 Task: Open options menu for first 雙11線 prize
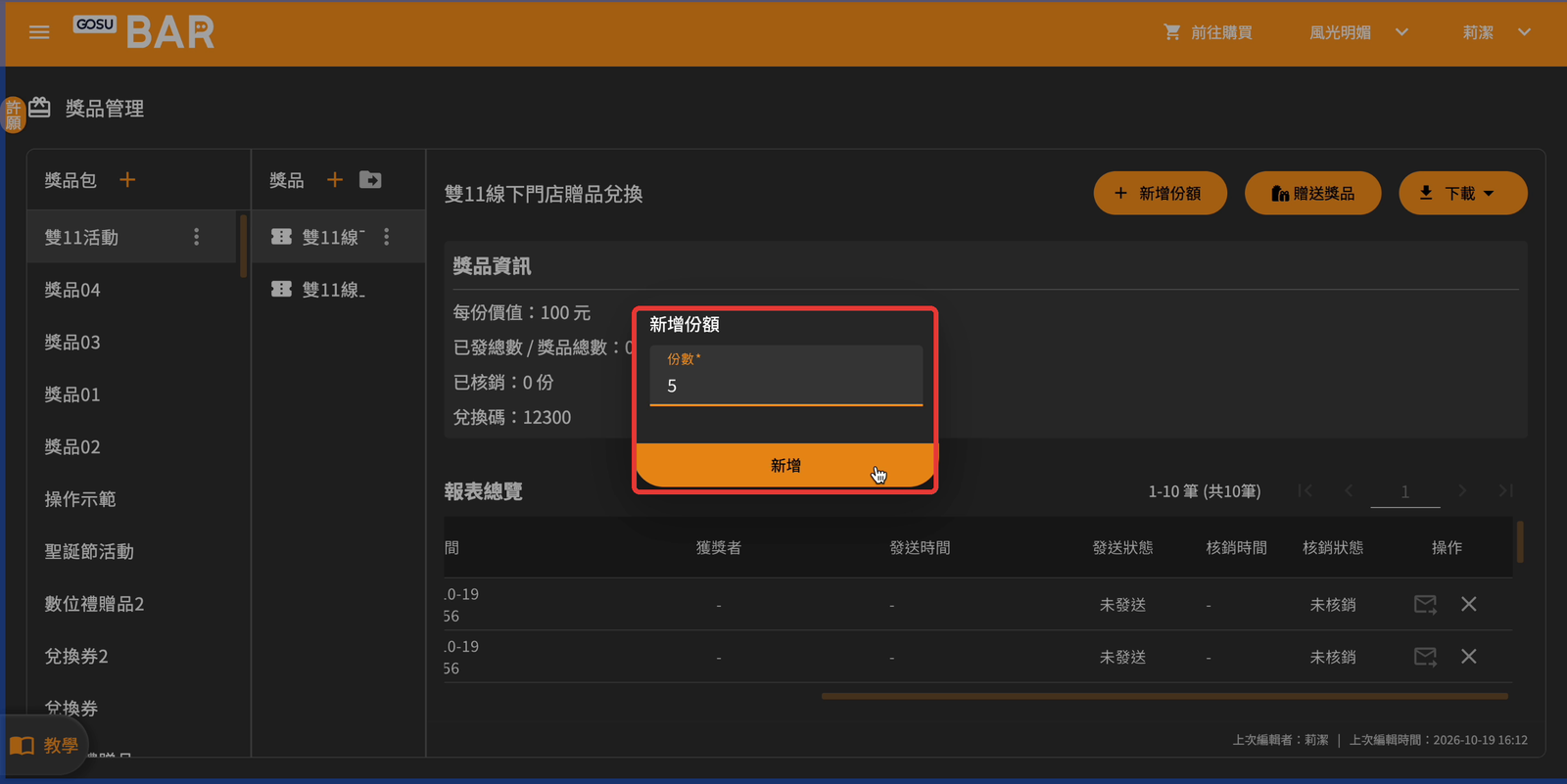(x=387, y=237)
